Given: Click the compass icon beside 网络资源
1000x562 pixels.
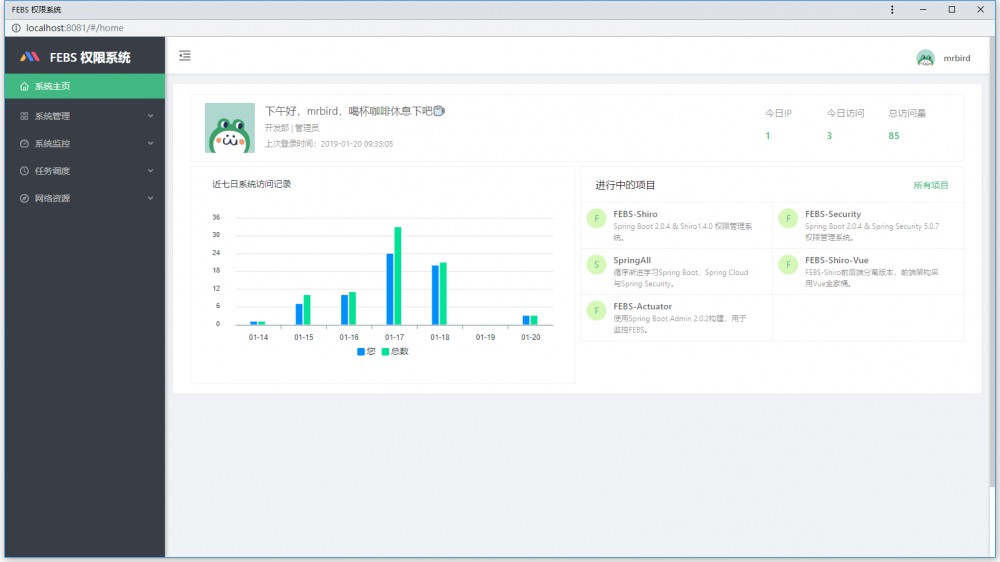Looking at the screenshot, I should point(24,198).
